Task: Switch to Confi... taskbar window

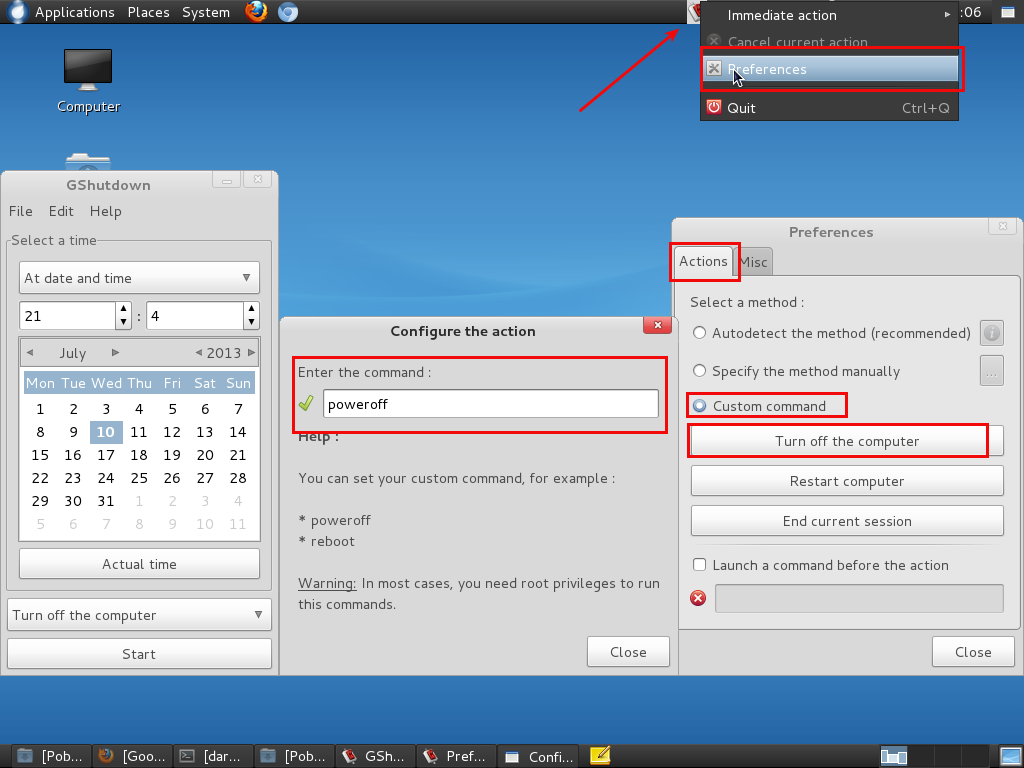Action: 538,756
